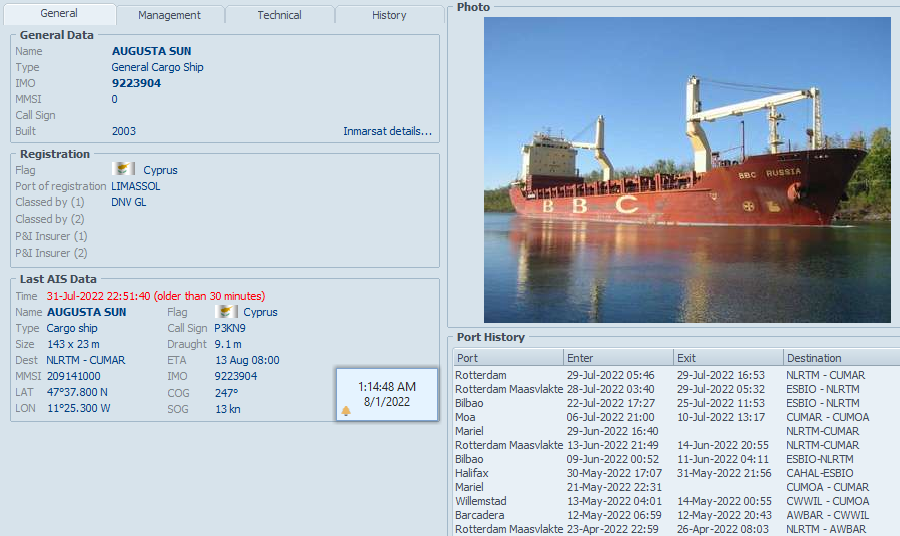Click the AIS destination NLRTM - CUMAR

point(86,360)
